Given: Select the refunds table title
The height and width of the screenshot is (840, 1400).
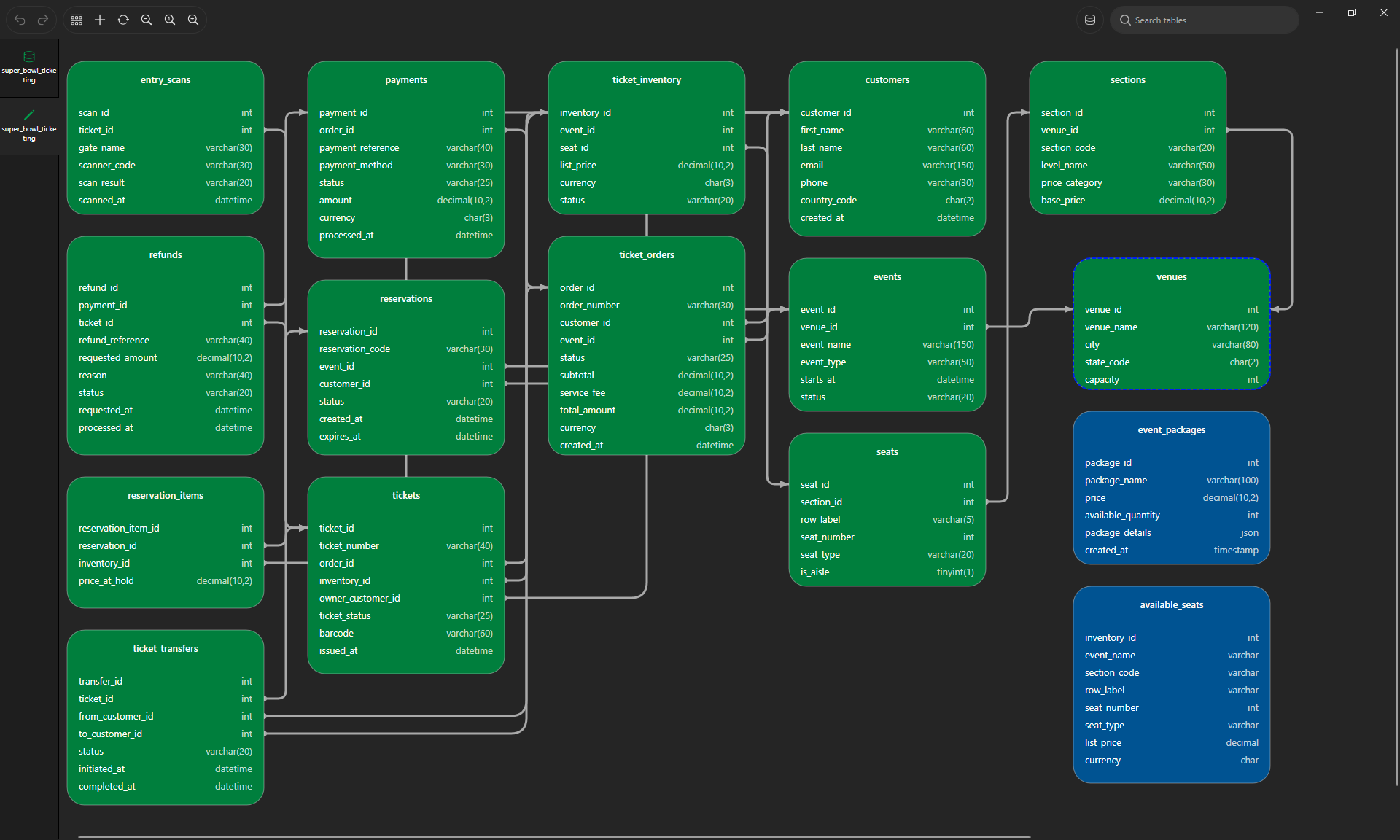Looking at the screenshot, I should point(166,255).
